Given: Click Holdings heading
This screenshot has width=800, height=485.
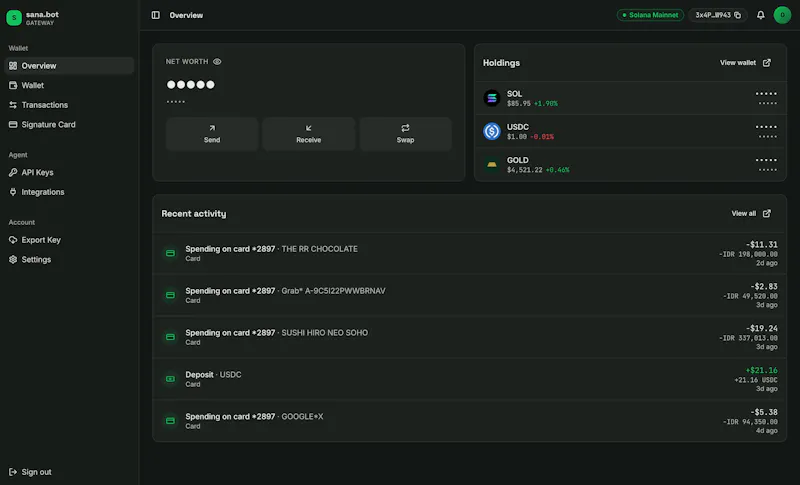Looking at the screenshot, I should click(x=502, y=63).
